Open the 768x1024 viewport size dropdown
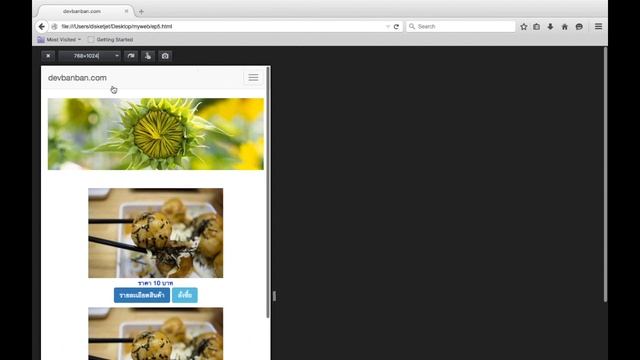The image size is (640, 360). [89, 56]
